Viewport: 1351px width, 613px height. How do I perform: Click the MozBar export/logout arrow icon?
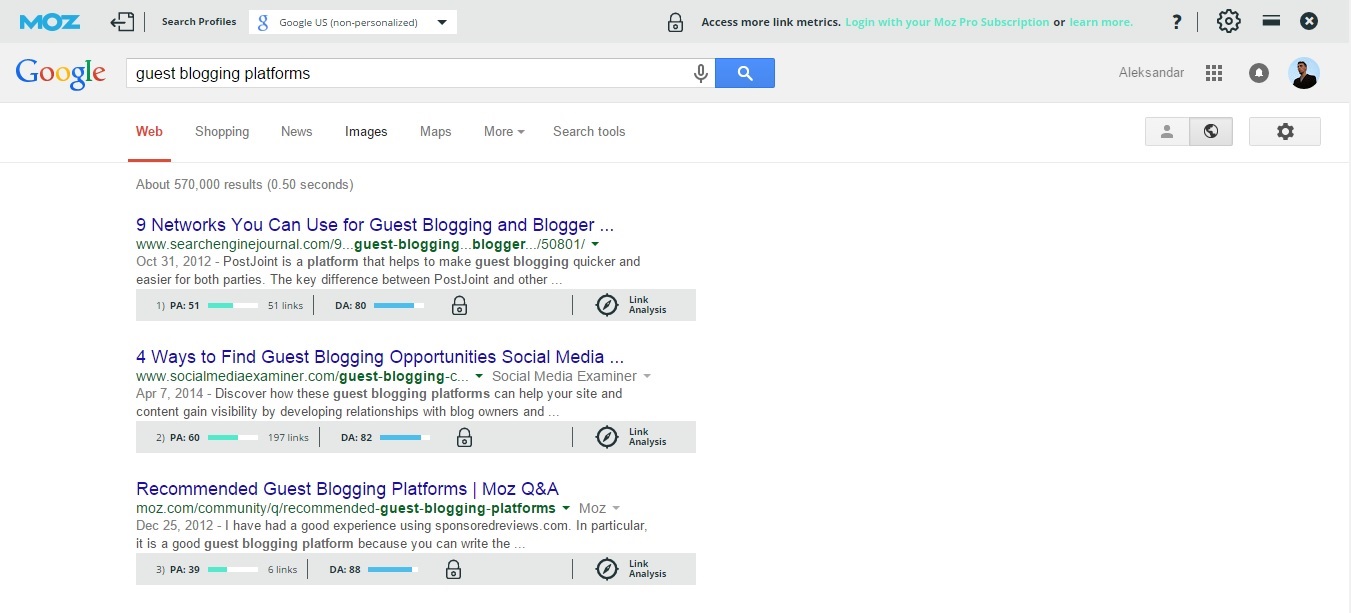pos(122,21)
